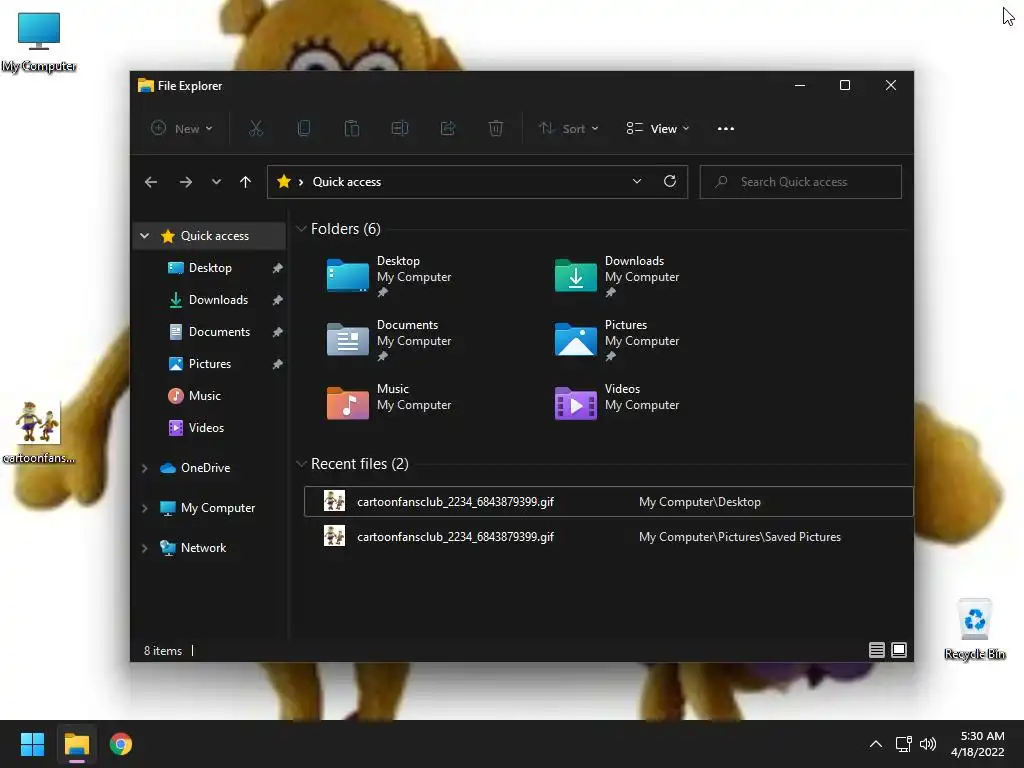The height and width of the screenshot is (768, 1024).
Task: Select the Recycle Bin desktop icon
Action: [x=974, y=630]
